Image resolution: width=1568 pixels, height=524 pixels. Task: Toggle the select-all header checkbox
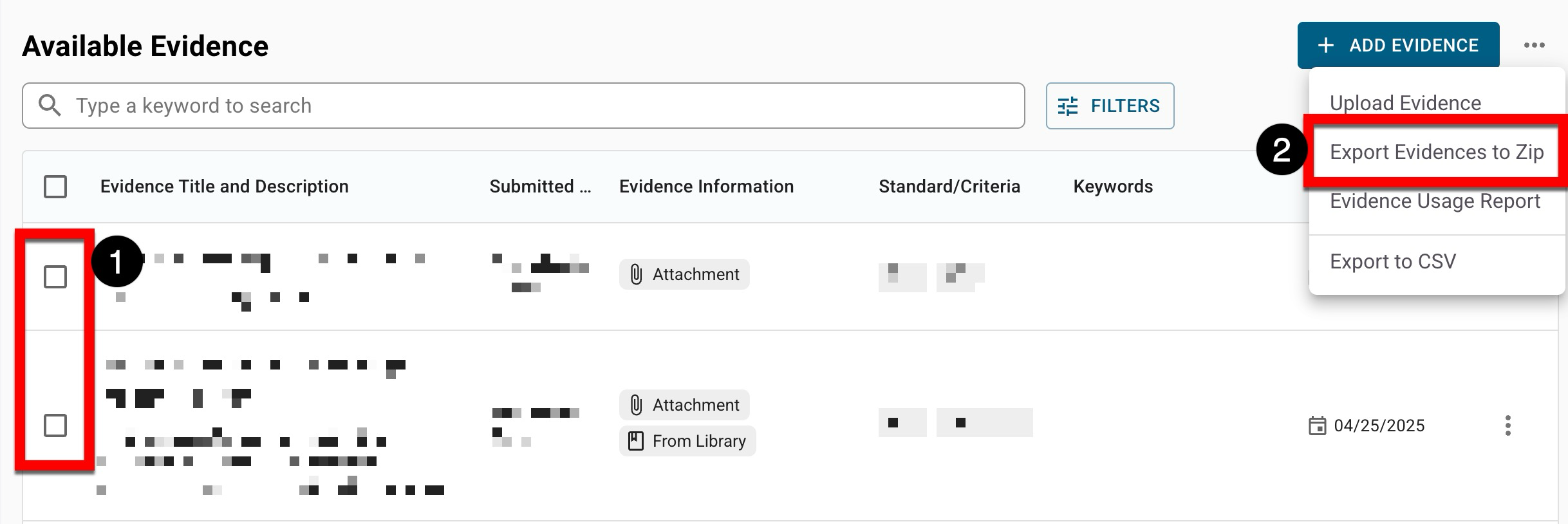tap(55, 187)
